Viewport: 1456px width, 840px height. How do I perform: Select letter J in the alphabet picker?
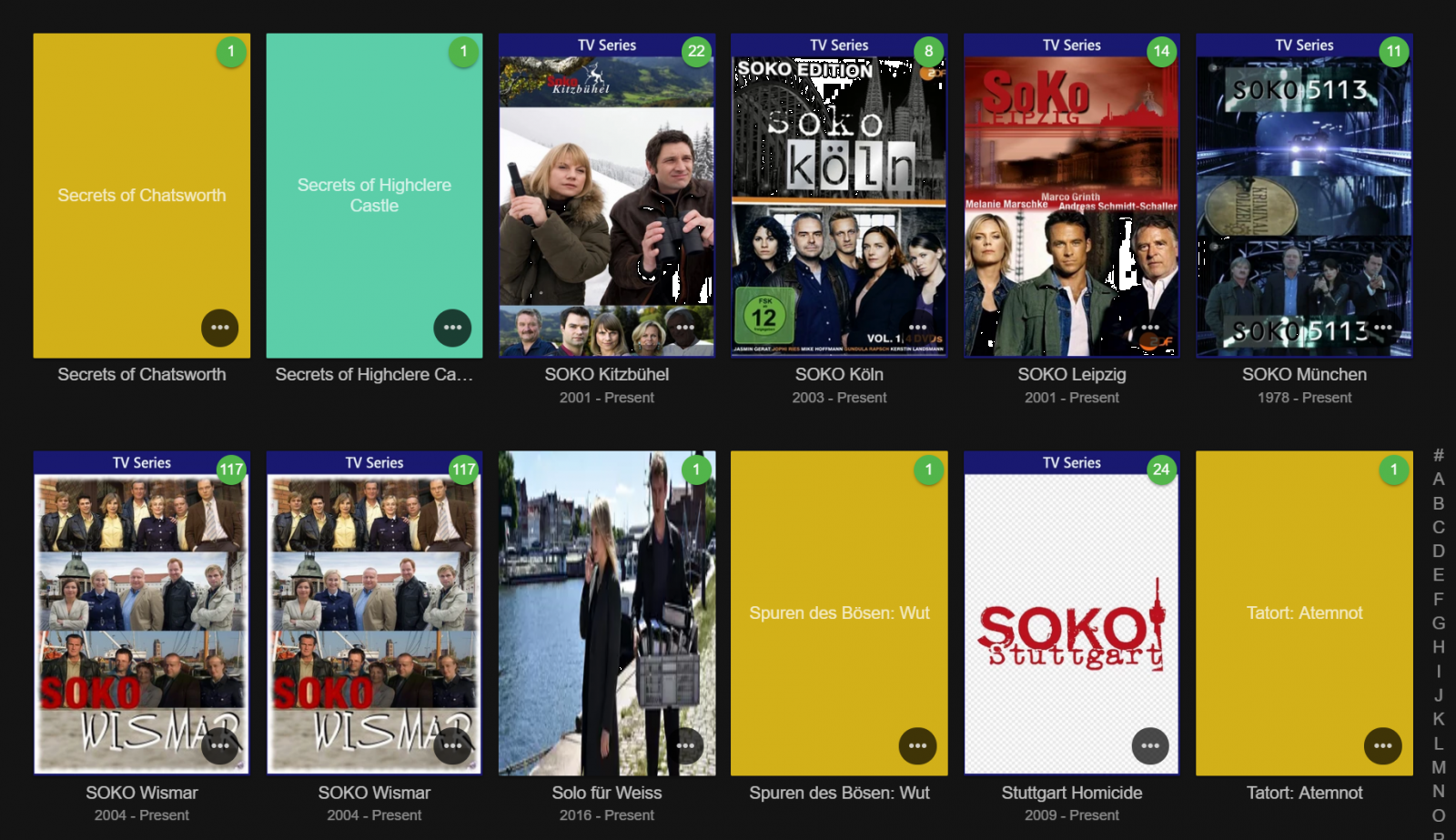click(x=1439, y=695)
